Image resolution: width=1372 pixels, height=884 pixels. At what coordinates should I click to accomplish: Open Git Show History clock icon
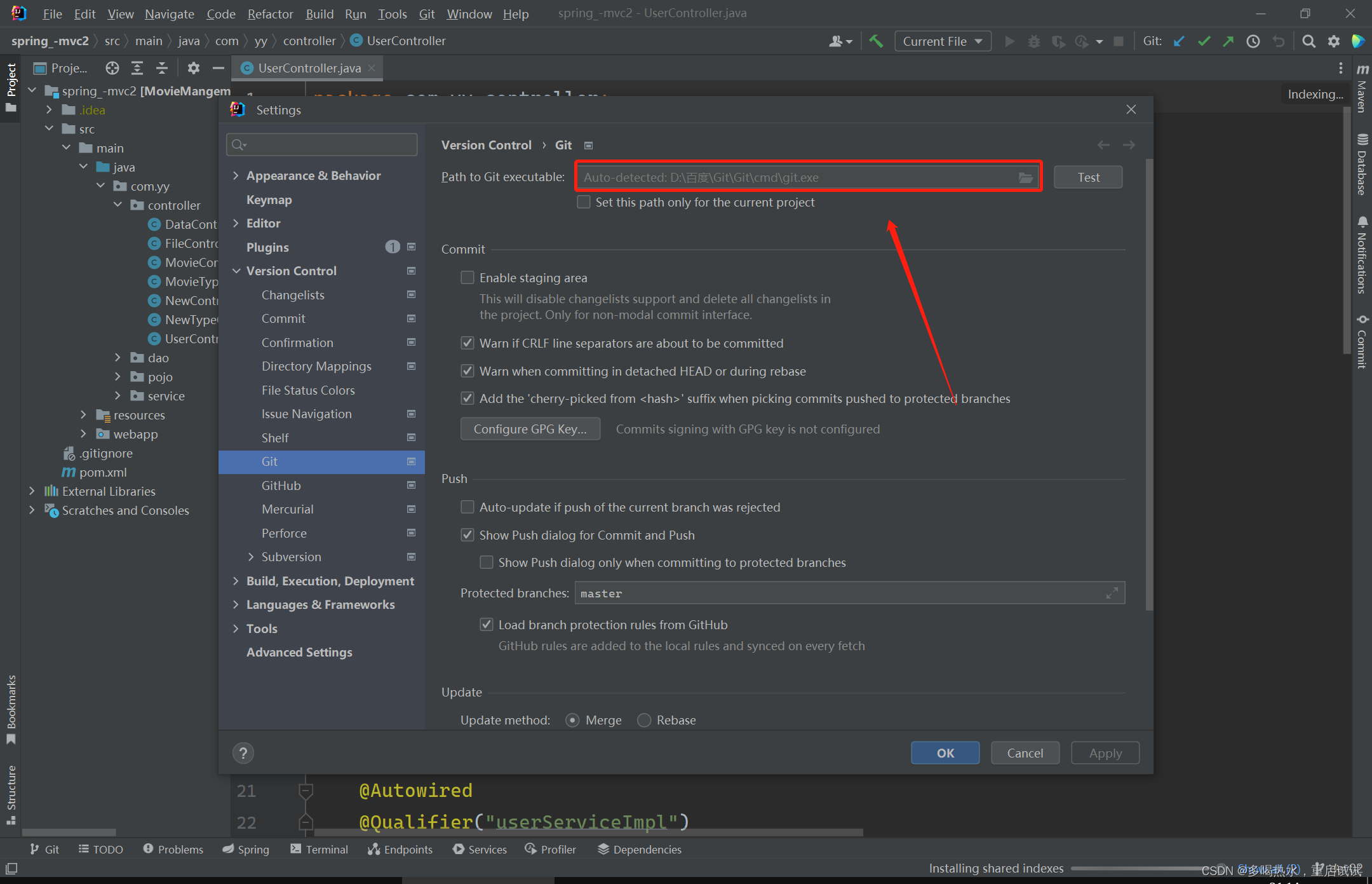(x=1253, y=41)
